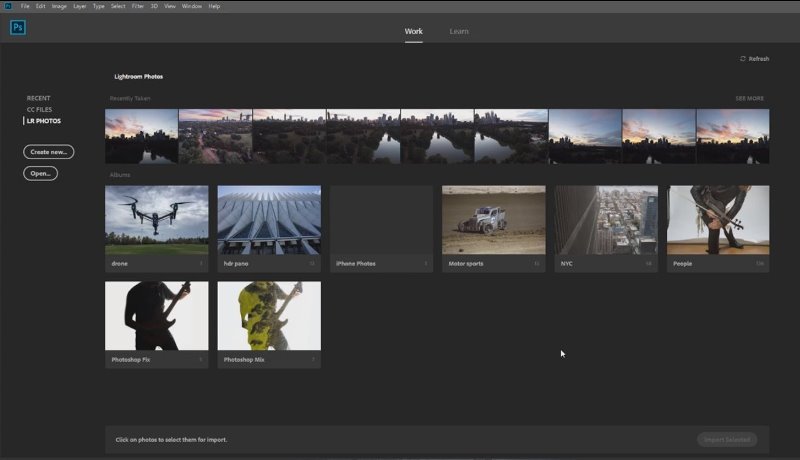The height and width of the screenshot is (460, 800).
Task: Open the Type menu
Action: click(98, 6)
